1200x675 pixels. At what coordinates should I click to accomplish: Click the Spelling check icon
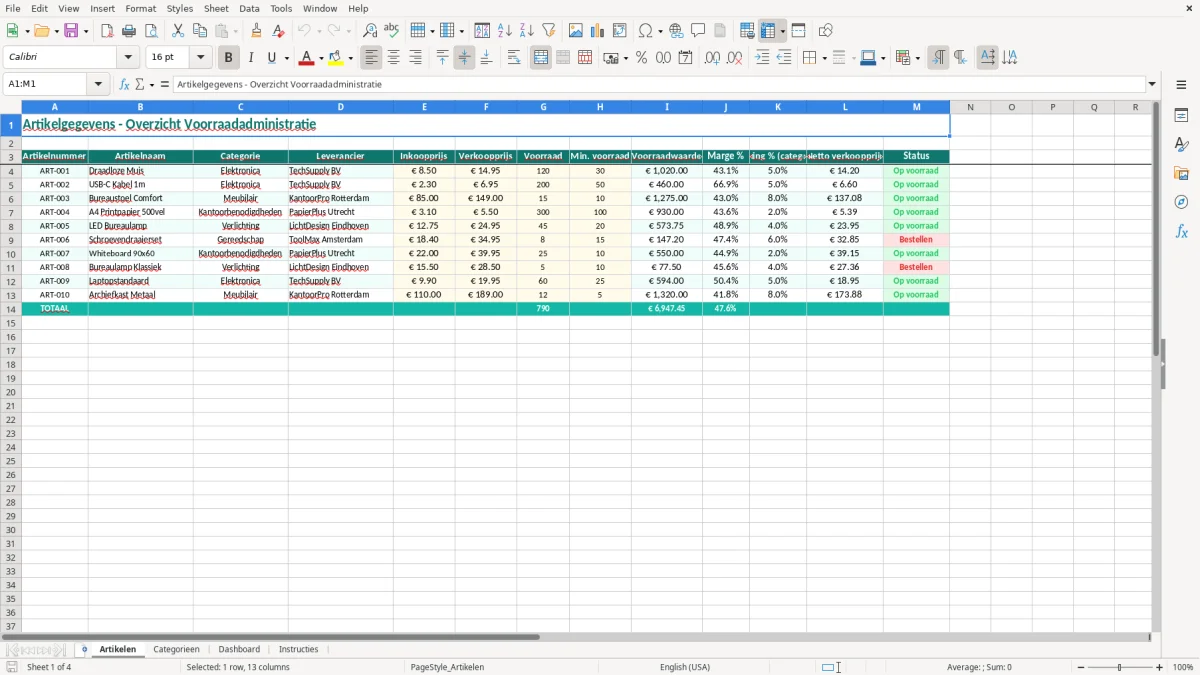(392, 31)
